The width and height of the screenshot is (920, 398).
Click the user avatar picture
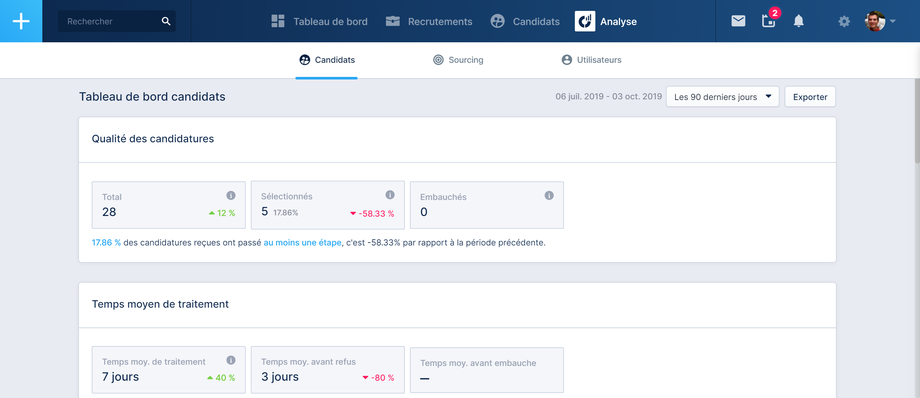(x=874, y=21)
